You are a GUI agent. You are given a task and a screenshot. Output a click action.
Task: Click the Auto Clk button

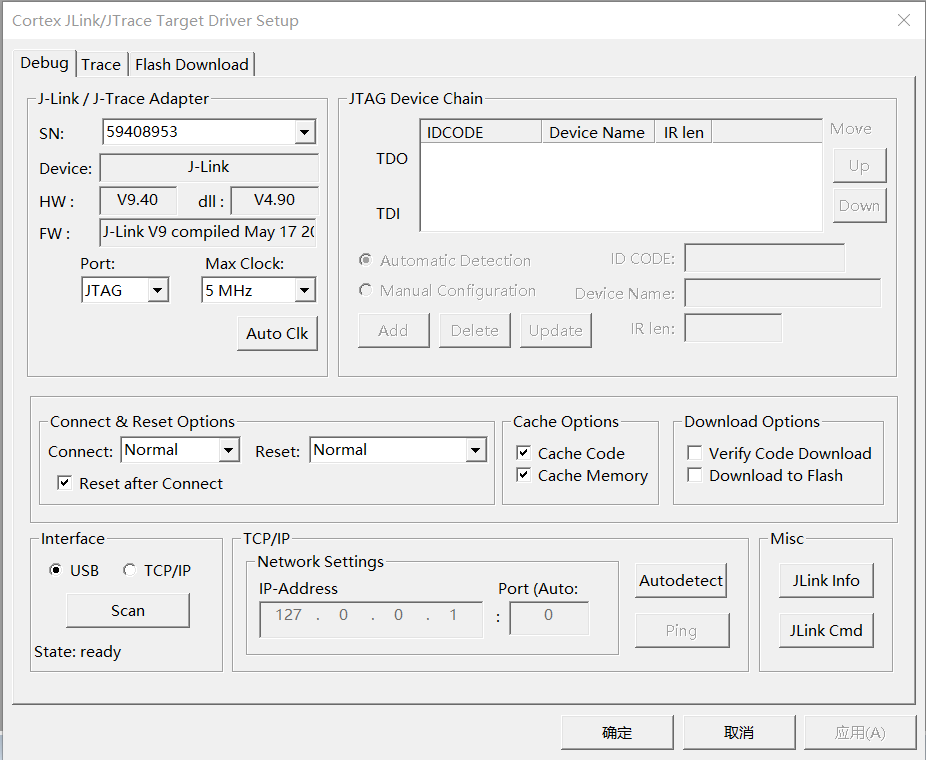click(277, 334)
